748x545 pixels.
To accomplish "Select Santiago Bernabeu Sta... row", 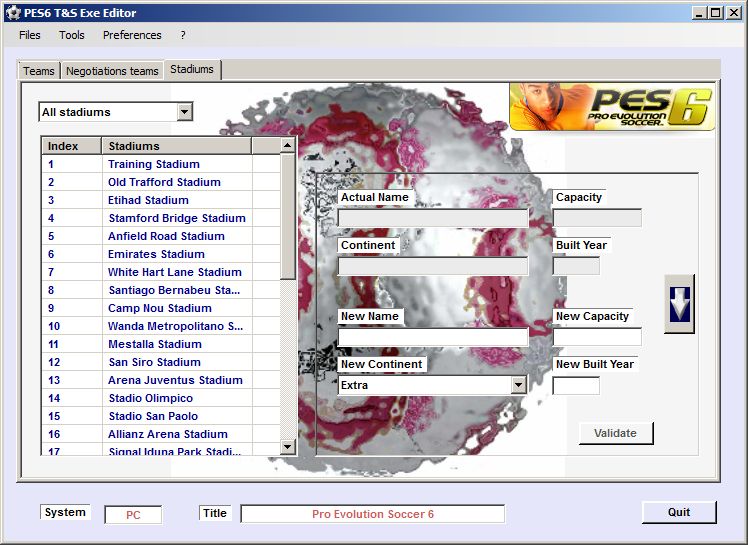I will tap(161, 290).
